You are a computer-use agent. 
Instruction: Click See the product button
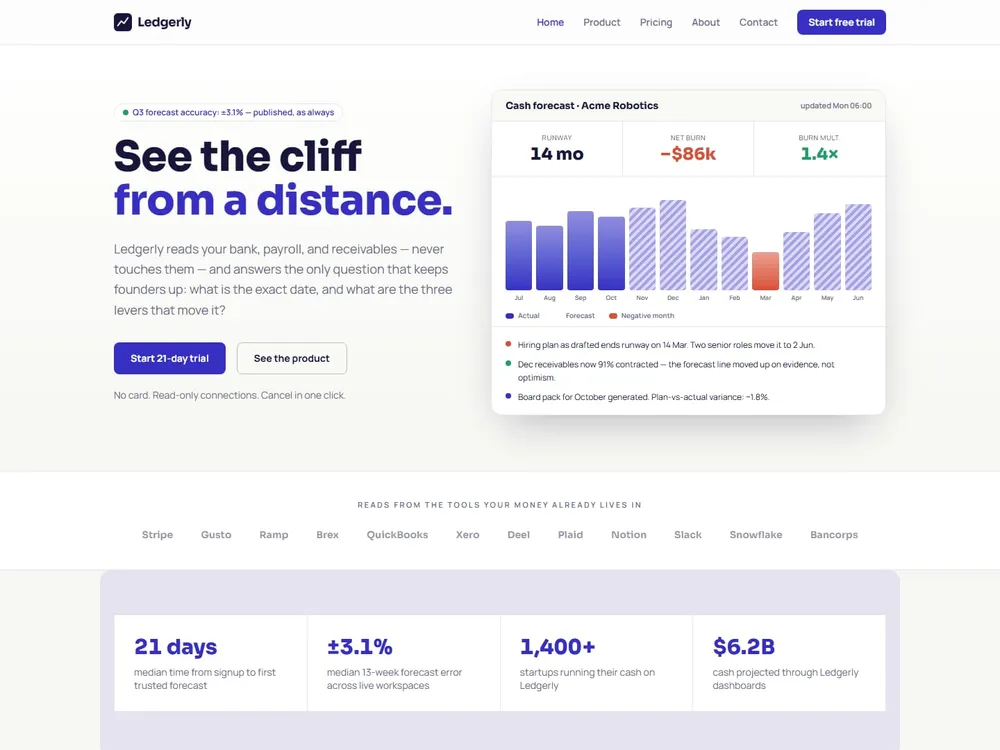pos(291,358)
